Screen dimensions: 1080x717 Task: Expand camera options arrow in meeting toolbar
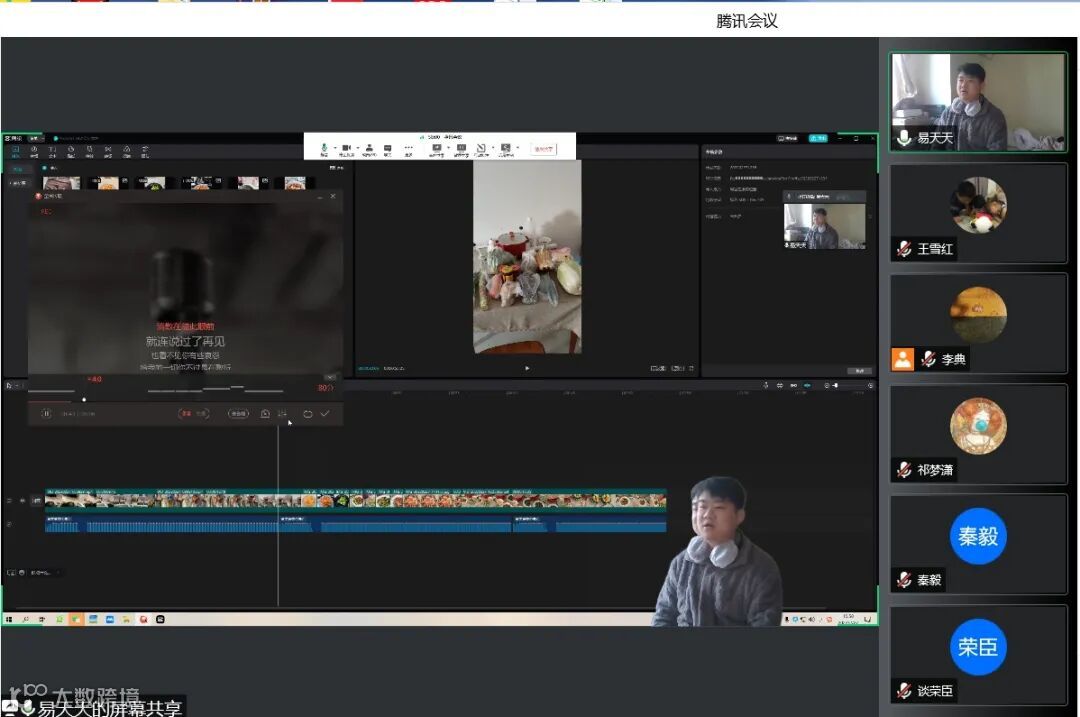[357, 147]
